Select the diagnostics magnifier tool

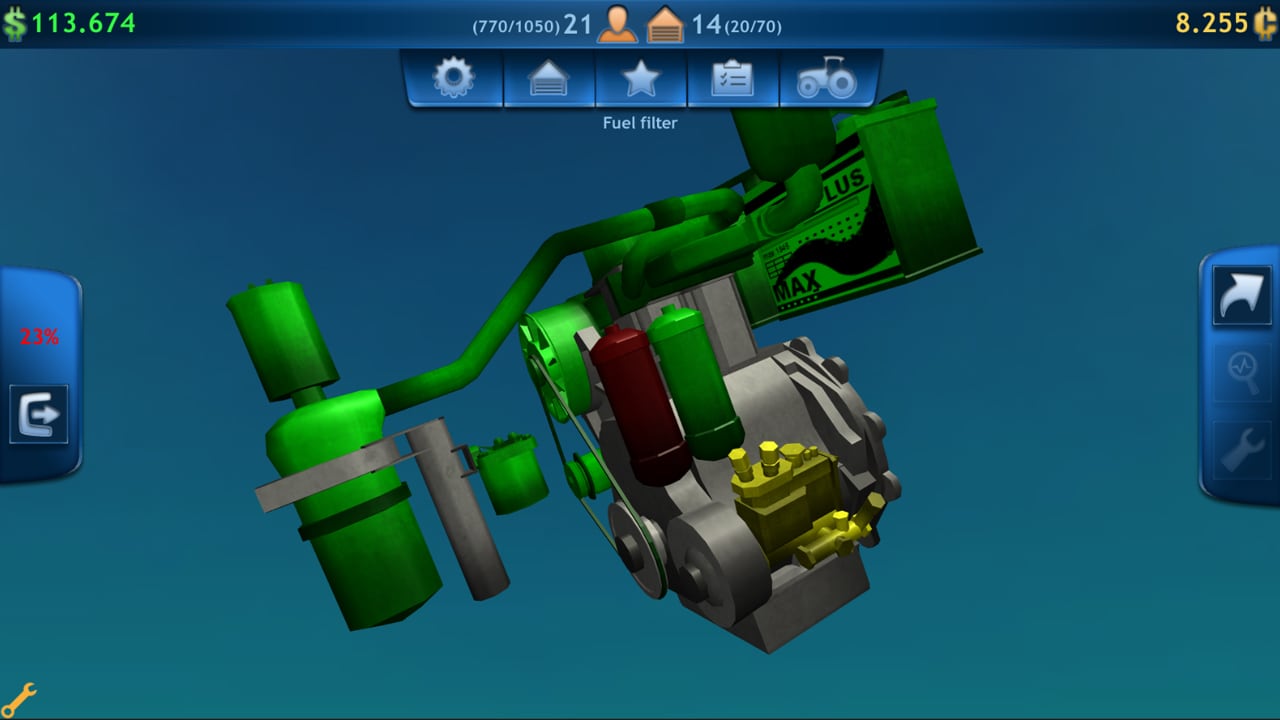point(1240,370)
